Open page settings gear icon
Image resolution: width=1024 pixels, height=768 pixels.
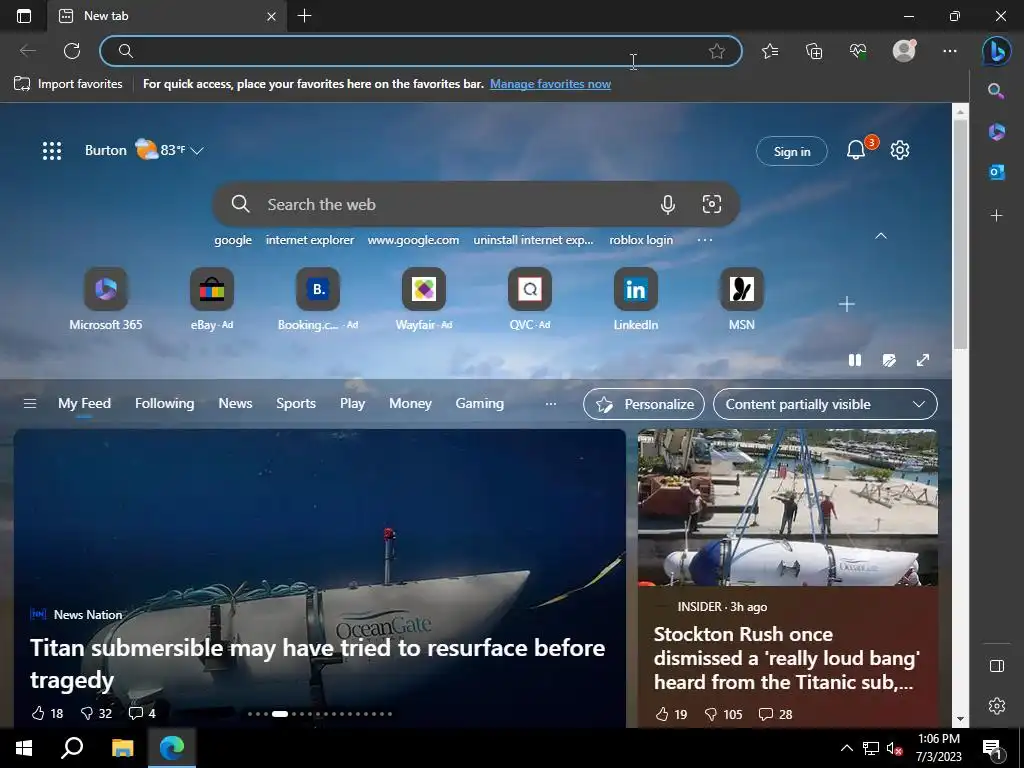pos(900,150)
